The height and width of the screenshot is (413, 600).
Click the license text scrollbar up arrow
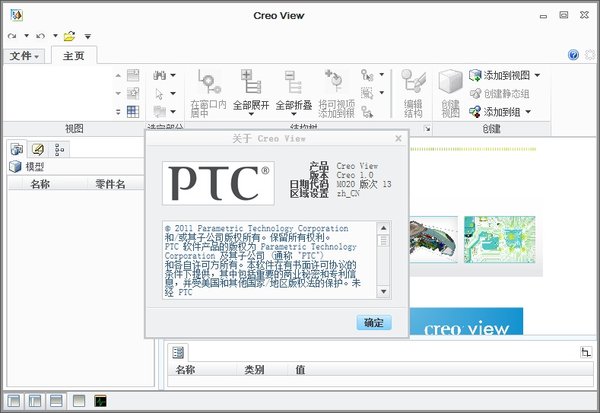(x=383, y=229)
